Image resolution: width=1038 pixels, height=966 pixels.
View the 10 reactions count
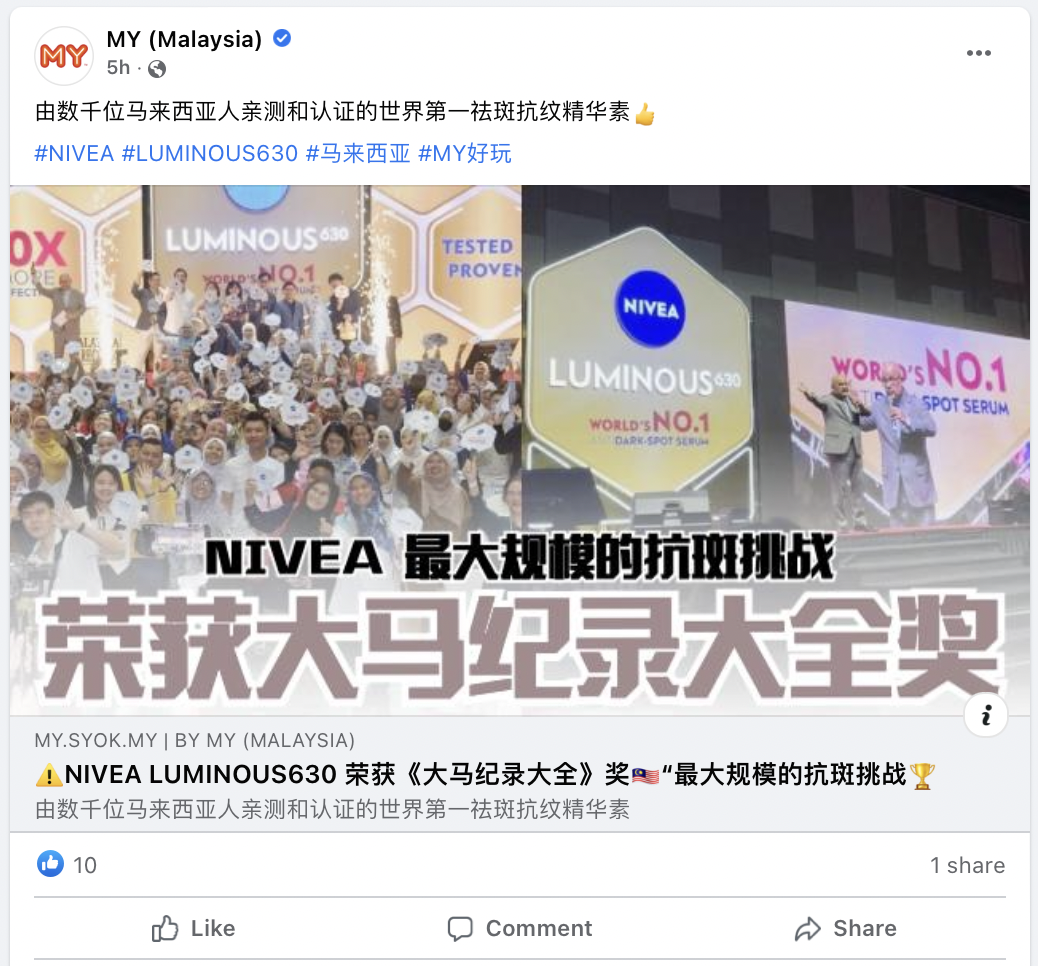[85, 865]
